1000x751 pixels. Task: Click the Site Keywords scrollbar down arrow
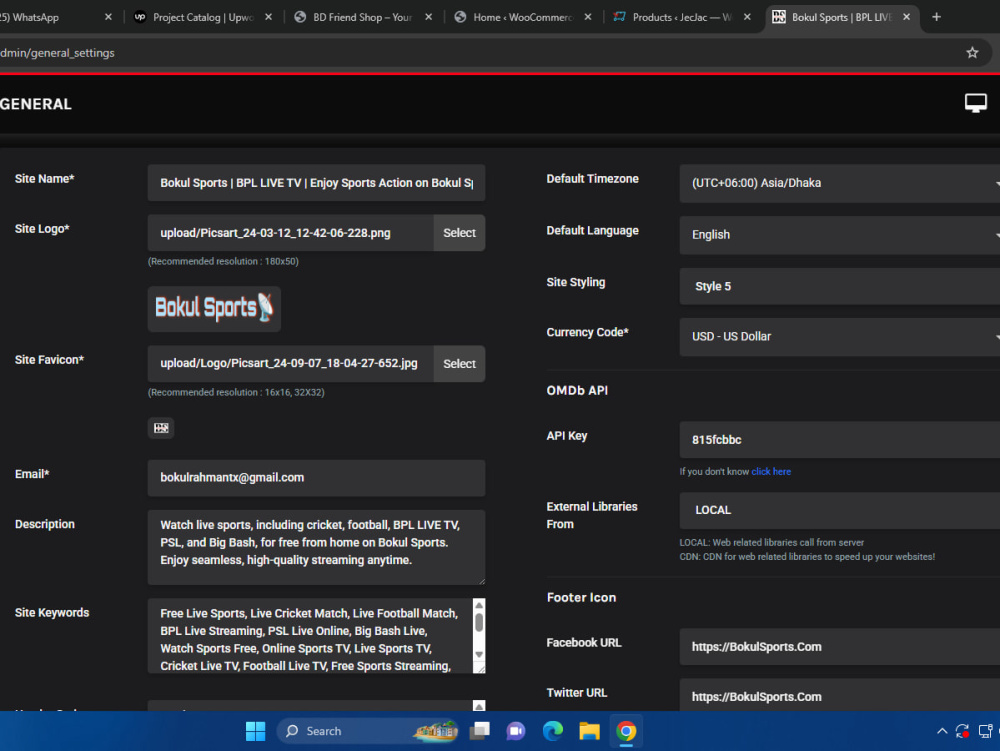click(x=479, y=655)
